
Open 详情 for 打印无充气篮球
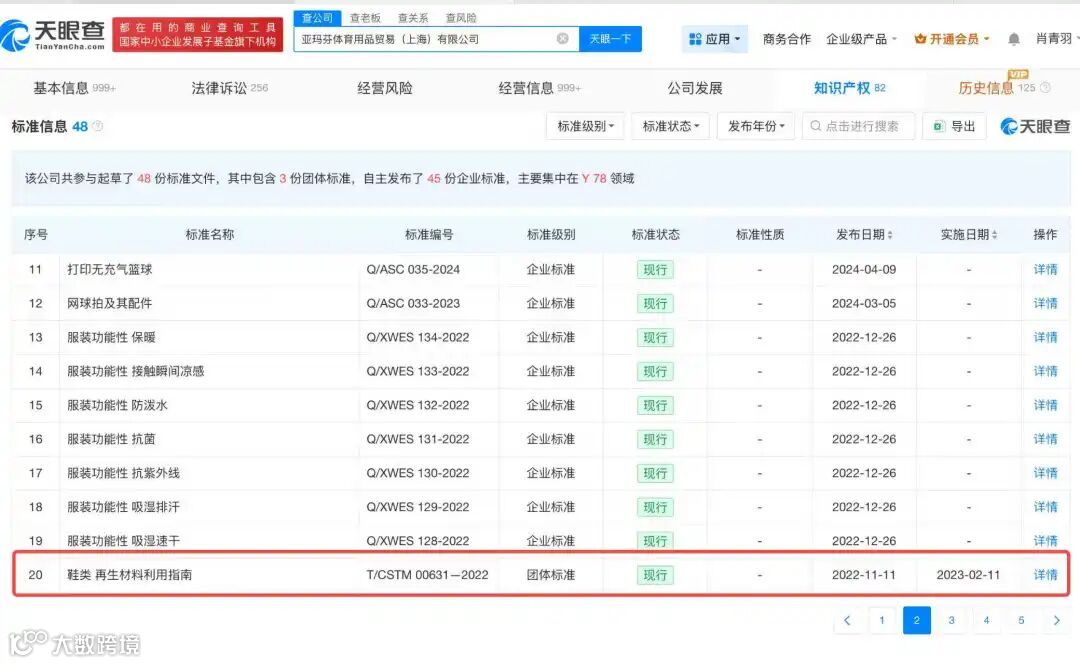tap(1045, 269)
